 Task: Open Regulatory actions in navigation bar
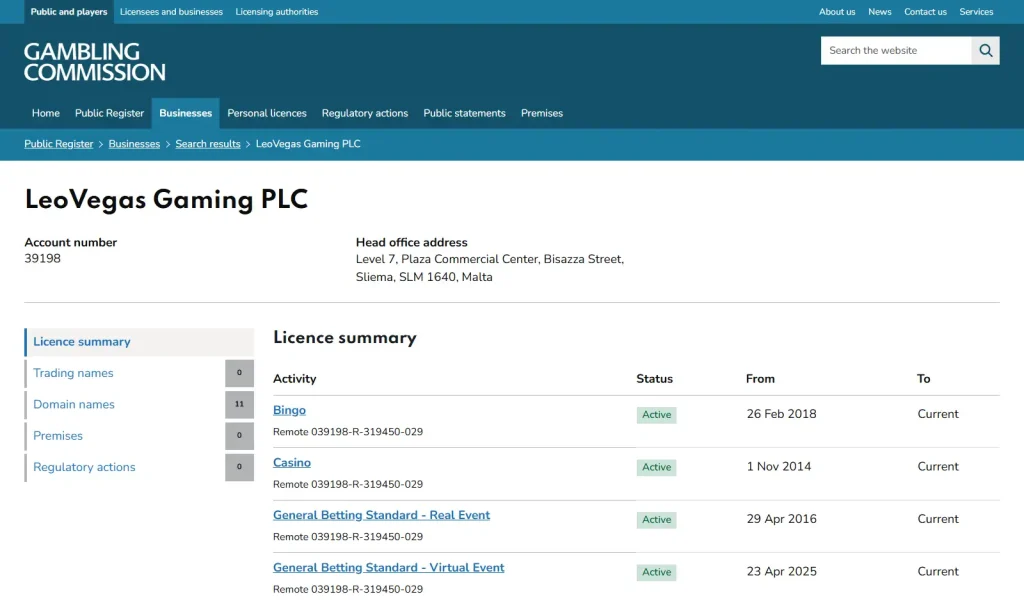(364, 113)
